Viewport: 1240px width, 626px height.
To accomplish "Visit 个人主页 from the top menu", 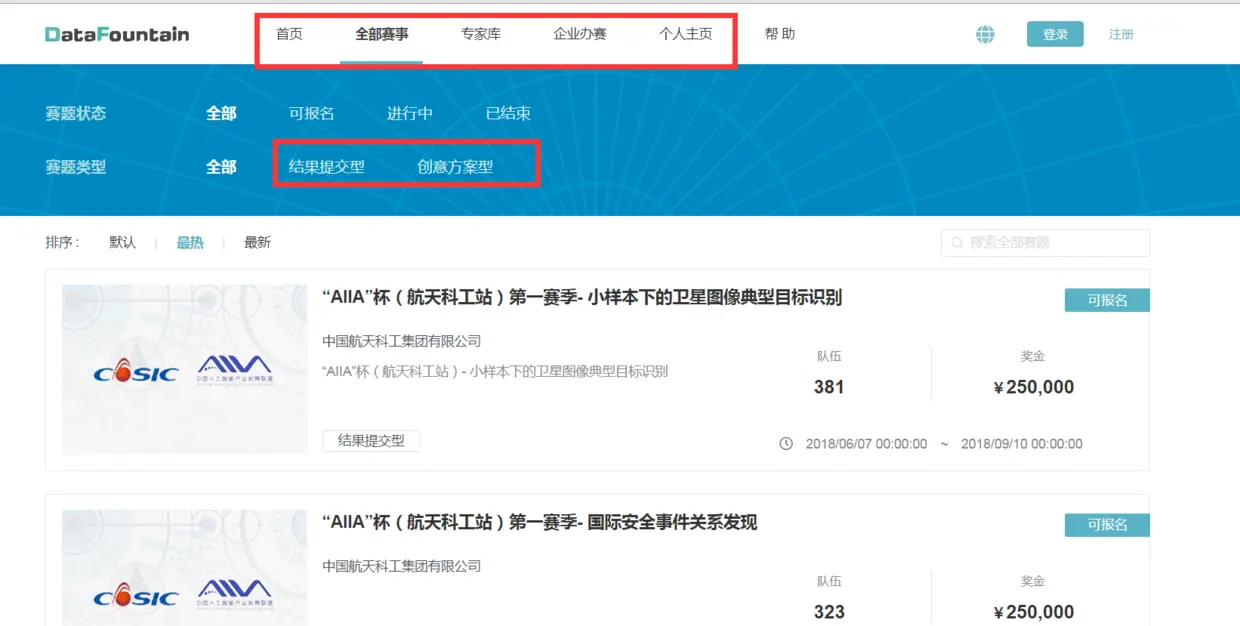I will 686,34.
